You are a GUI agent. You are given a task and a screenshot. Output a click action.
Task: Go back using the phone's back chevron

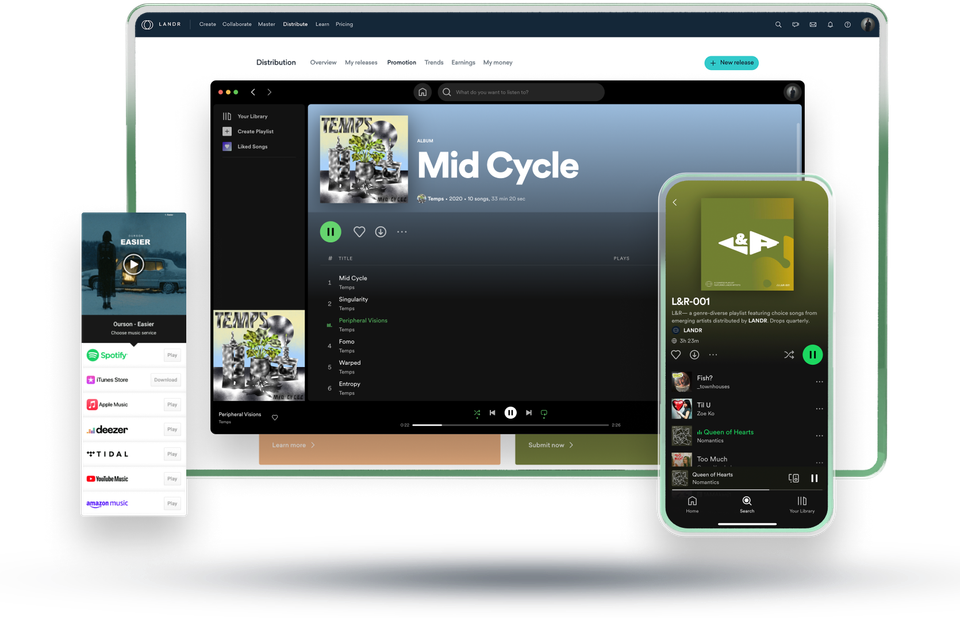tap(675, 202)
